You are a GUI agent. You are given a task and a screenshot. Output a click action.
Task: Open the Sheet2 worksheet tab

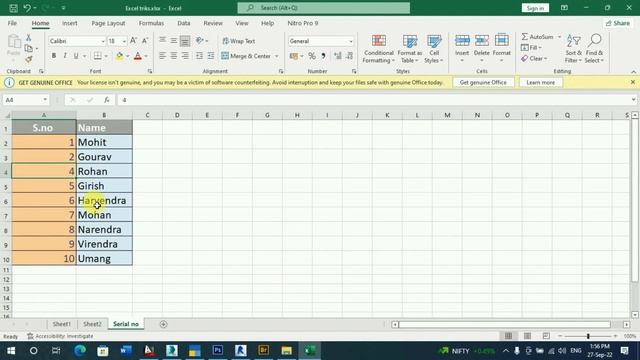[x=92, y=324]
